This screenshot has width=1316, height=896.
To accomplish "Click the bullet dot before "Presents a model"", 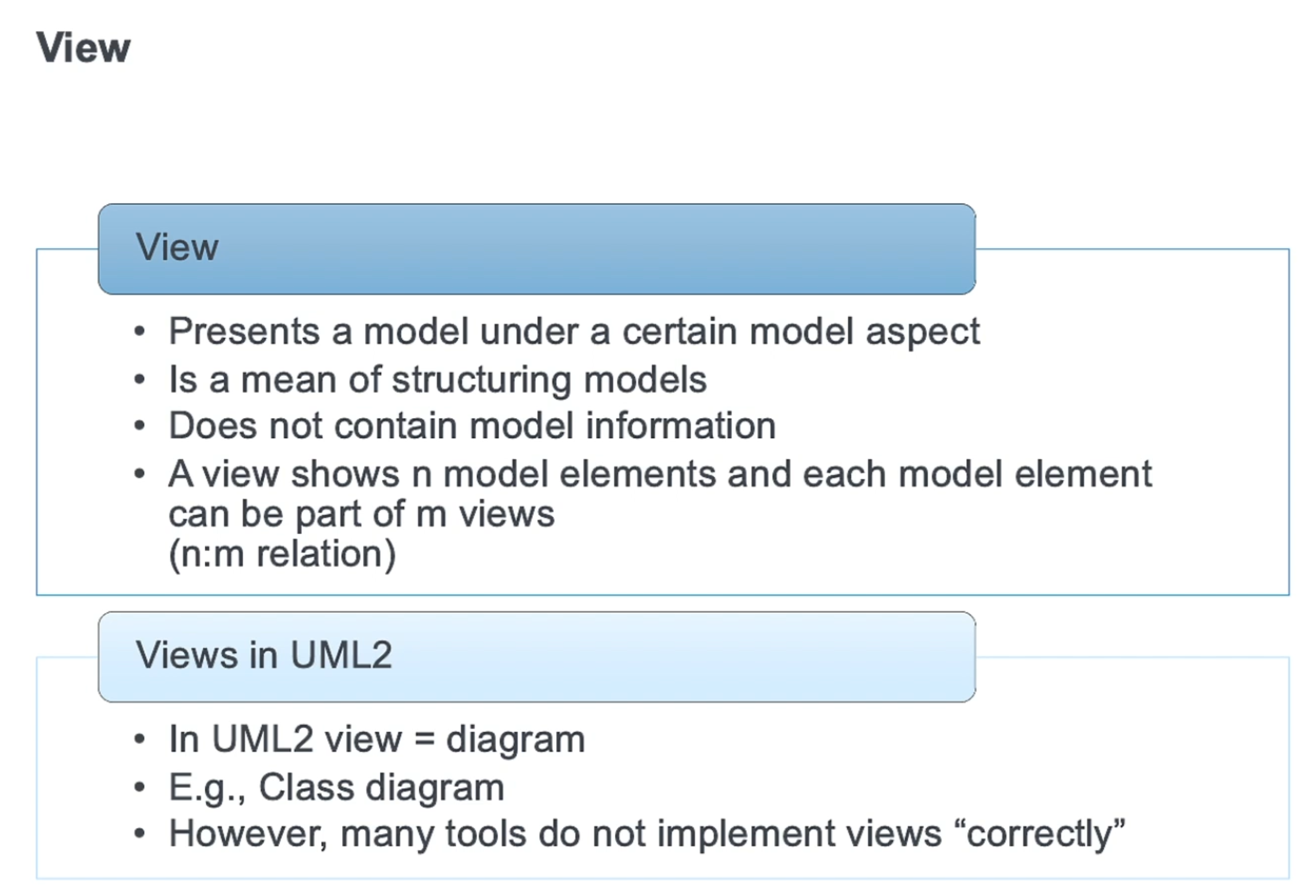I will 140,331.
